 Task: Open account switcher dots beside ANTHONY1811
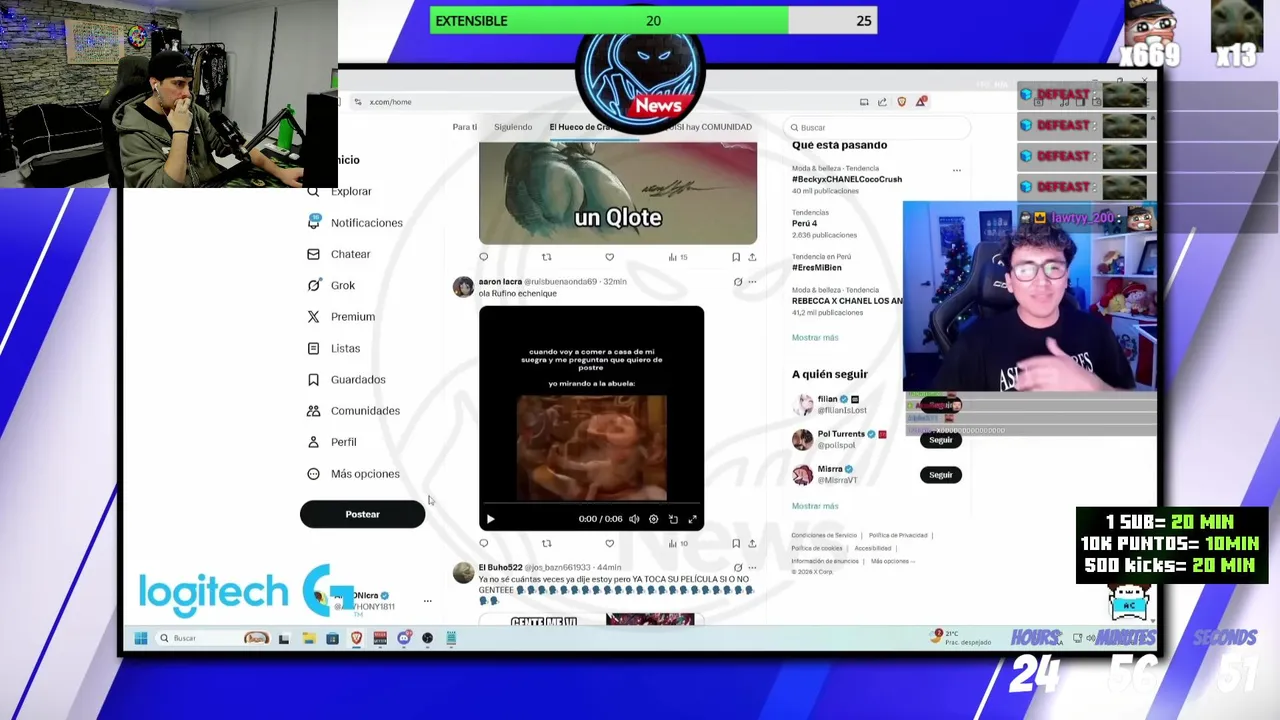tap(427, 601)
